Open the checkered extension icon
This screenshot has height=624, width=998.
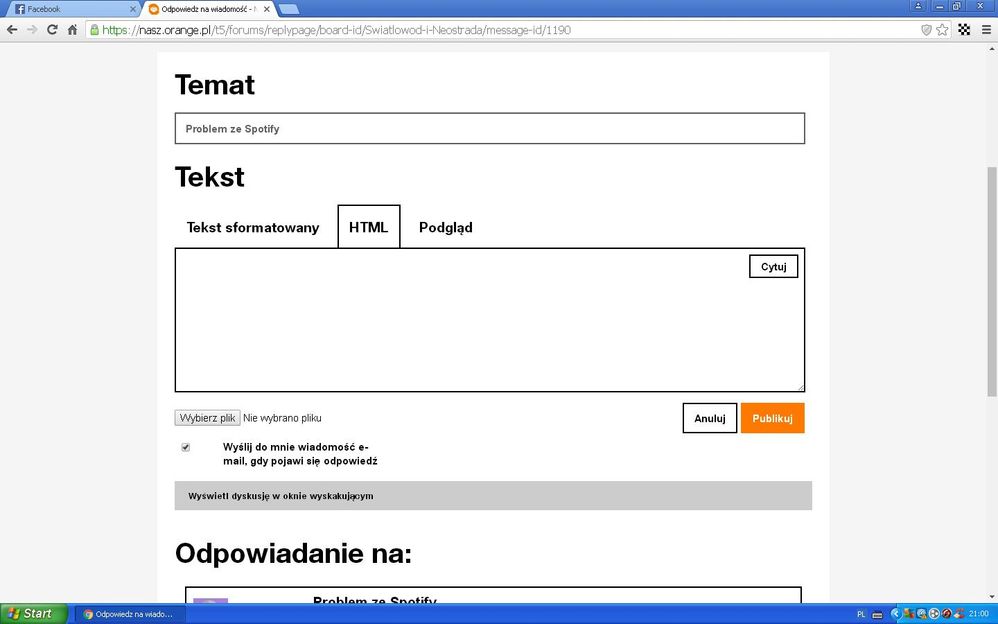coord(964,30)
